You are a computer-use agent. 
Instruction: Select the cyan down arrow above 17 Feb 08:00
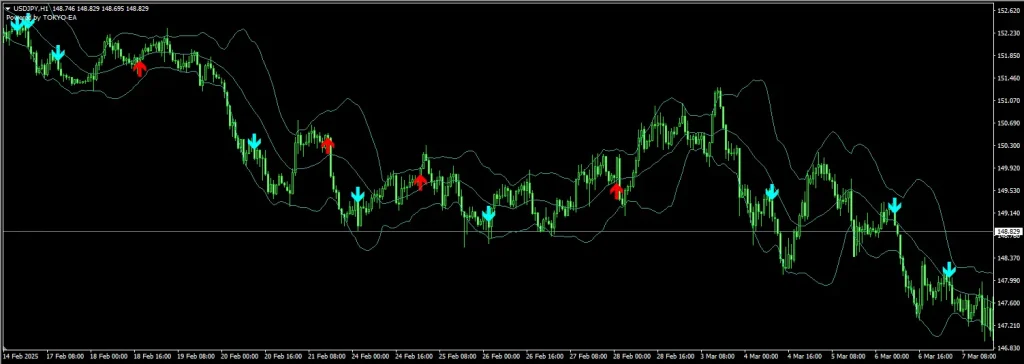[x=58, y=53]
